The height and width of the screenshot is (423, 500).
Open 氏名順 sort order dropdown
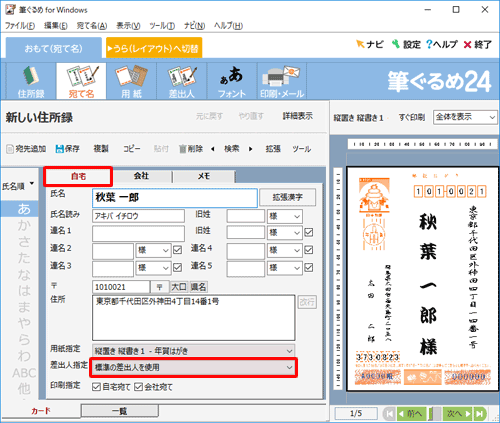[18, 185]
